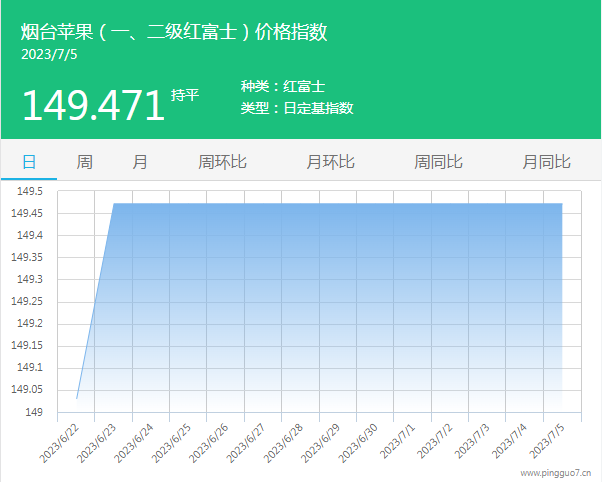Click the 149 y-axis baseline label
602x482 pixels.
34,412
